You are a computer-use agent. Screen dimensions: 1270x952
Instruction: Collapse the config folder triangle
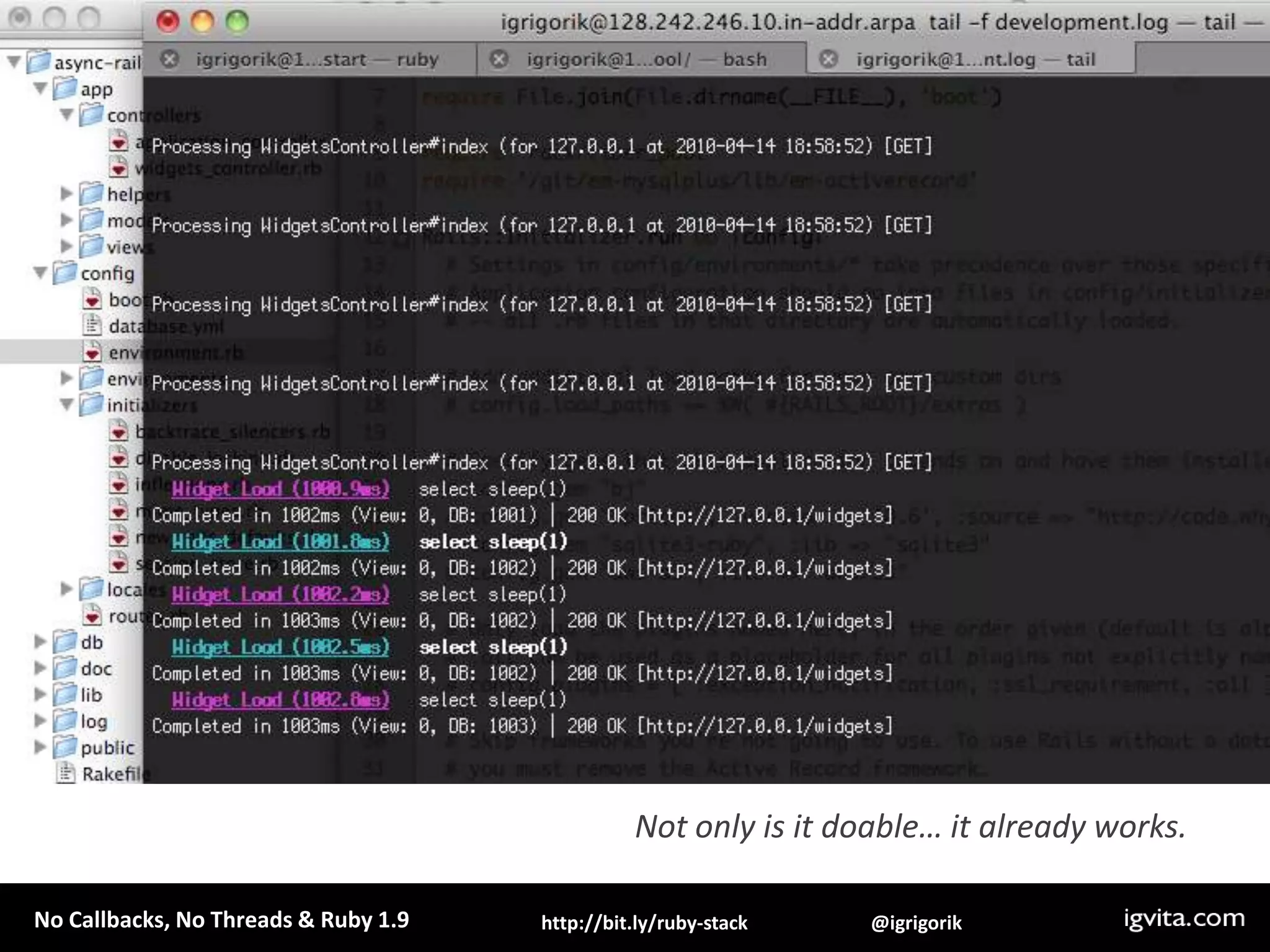point(41,273)
